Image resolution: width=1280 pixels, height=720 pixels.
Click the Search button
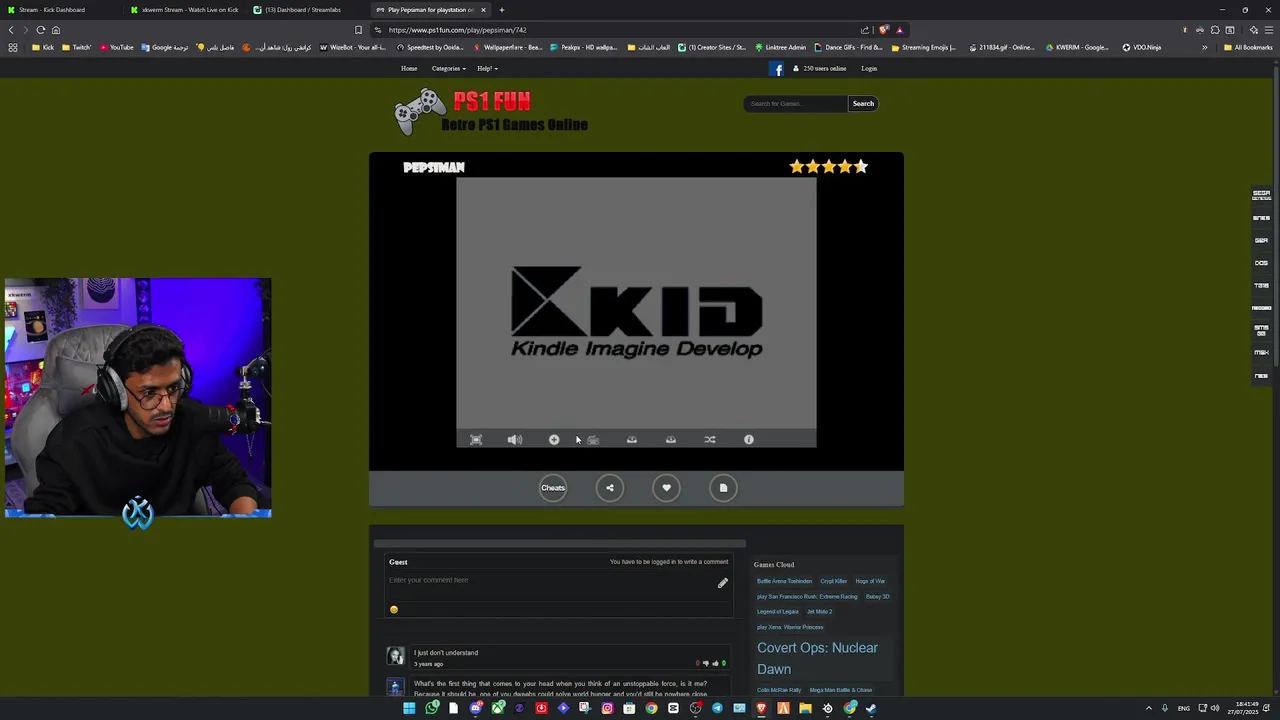tap(863, 104)
